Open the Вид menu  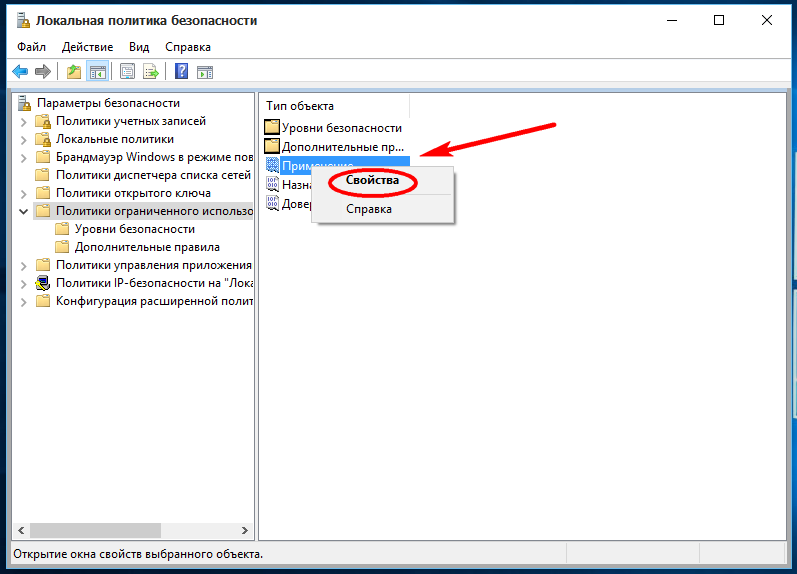pyautogui.click(x=139, y=47)
